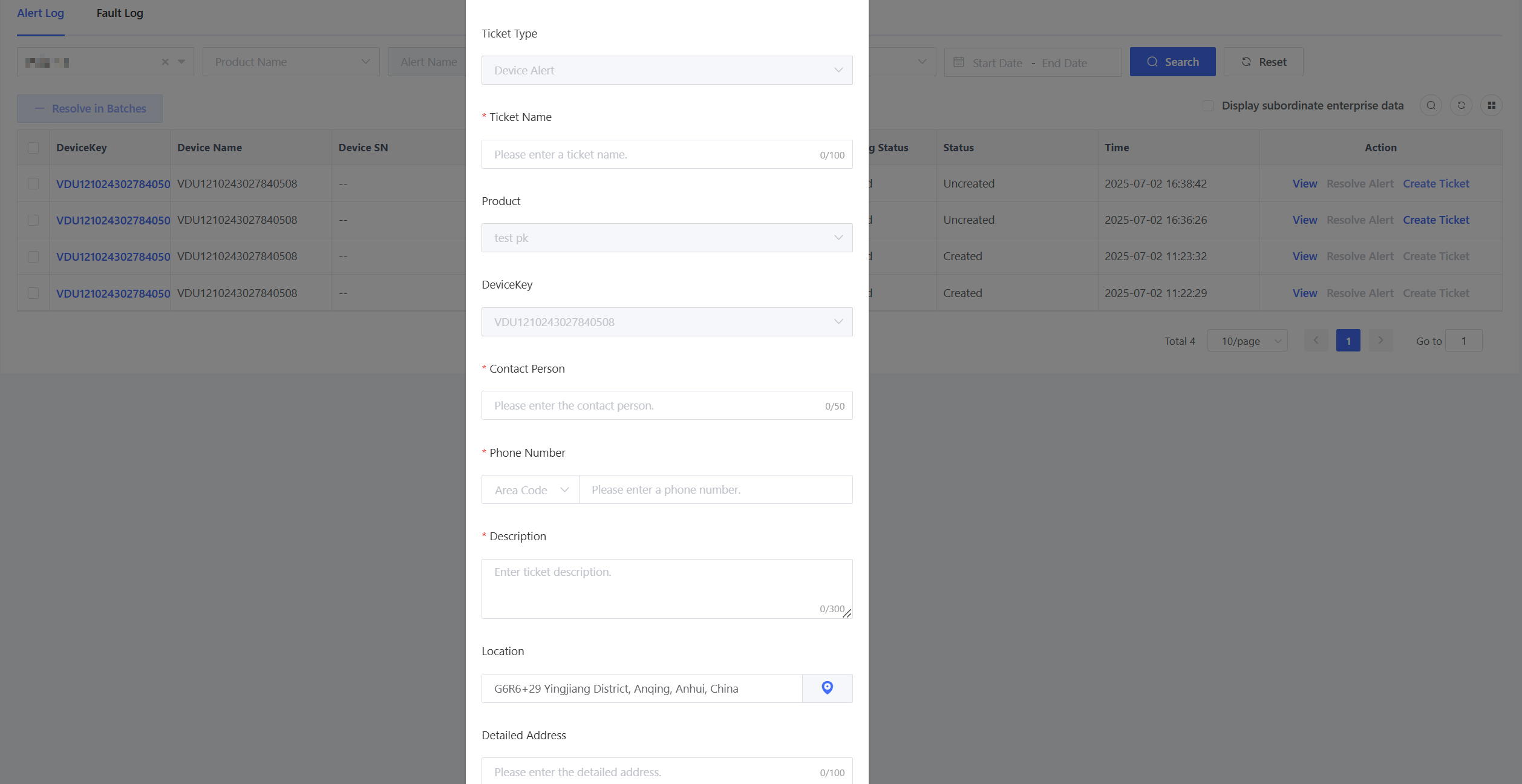Select the Alert Log tab

point(41,13)
